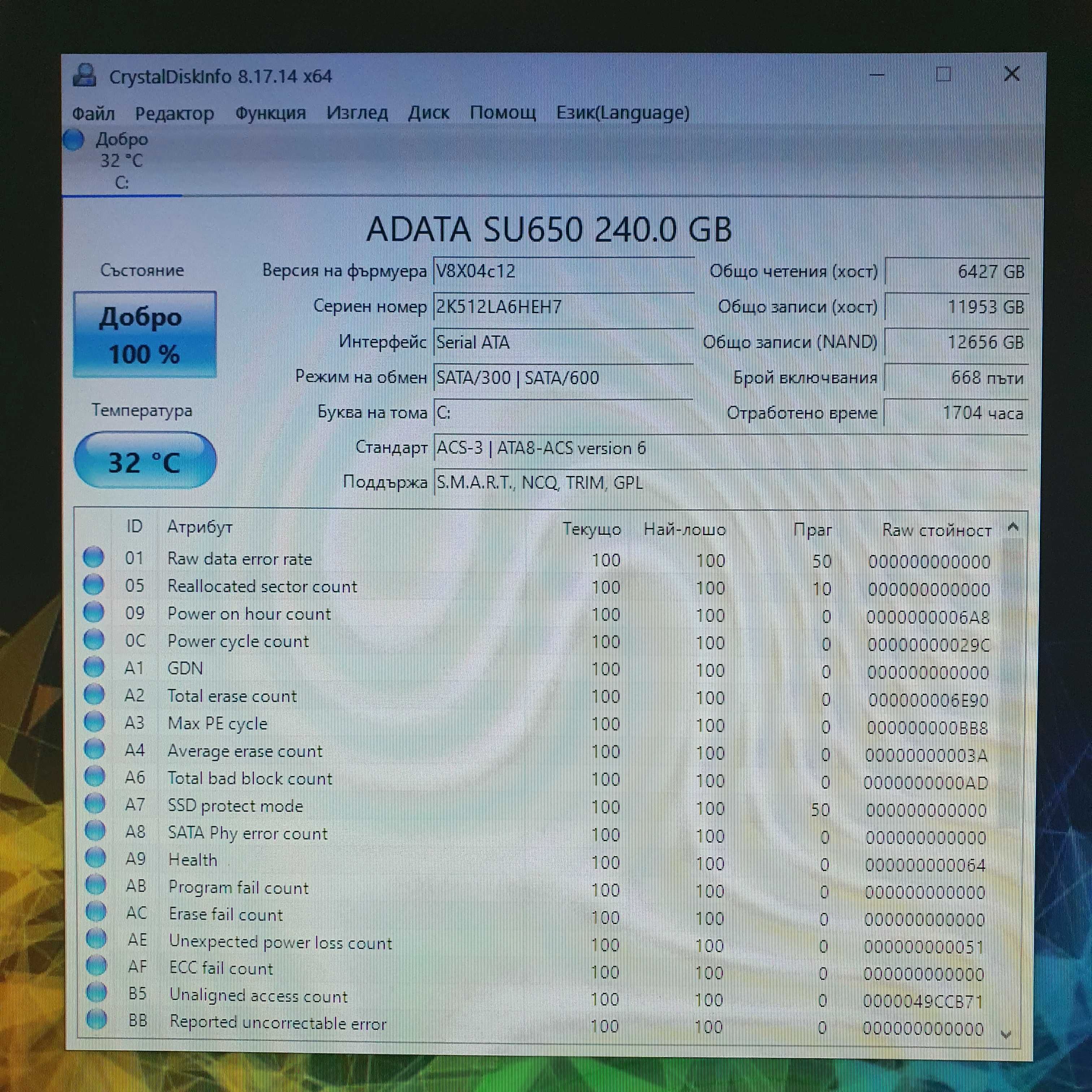Click status icon for Program fail count
The height and width of the screenshot is (1092, 1092).
[96, 885]
